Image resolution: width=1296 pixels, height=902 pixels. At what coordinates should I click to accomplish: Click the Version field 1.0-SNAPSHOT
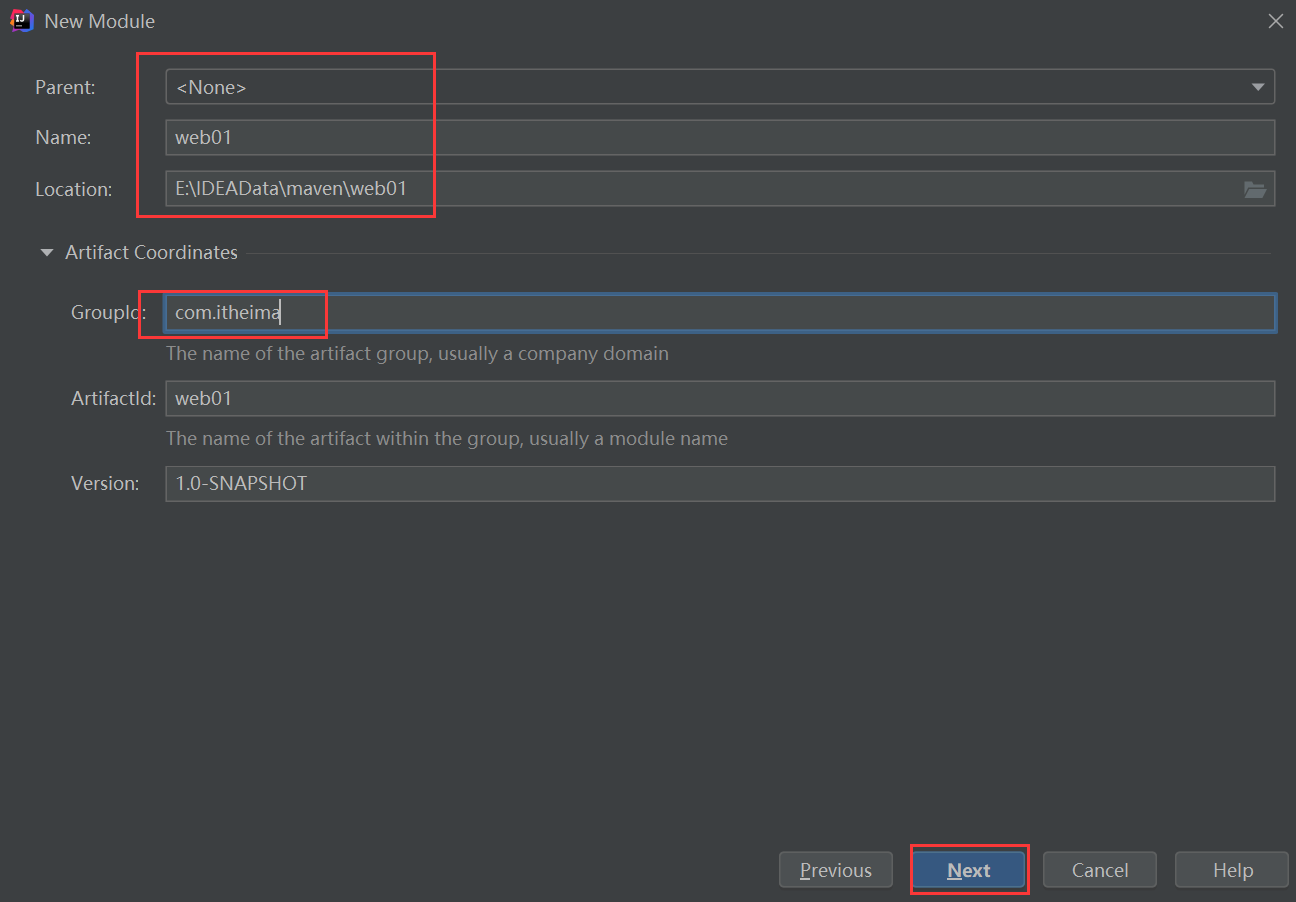[720, 483]
